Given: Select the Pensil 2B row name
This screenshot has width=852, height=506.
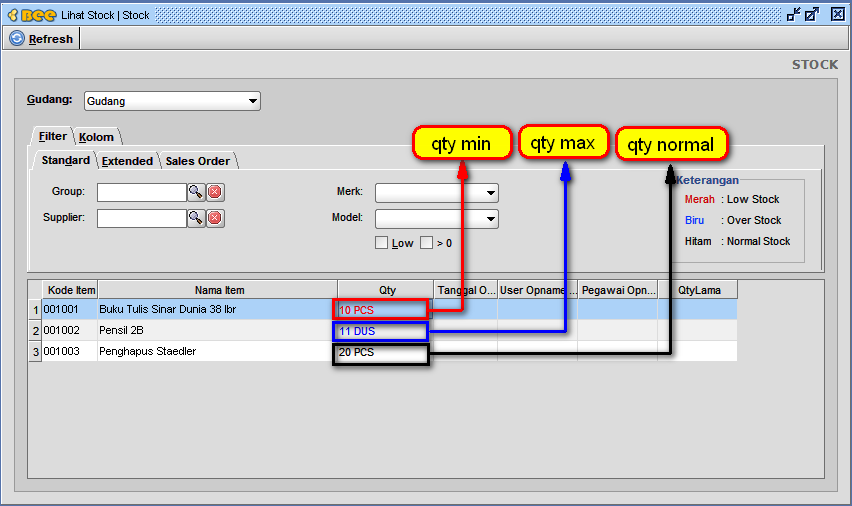Looking at the screenshot, I should 217,330.
